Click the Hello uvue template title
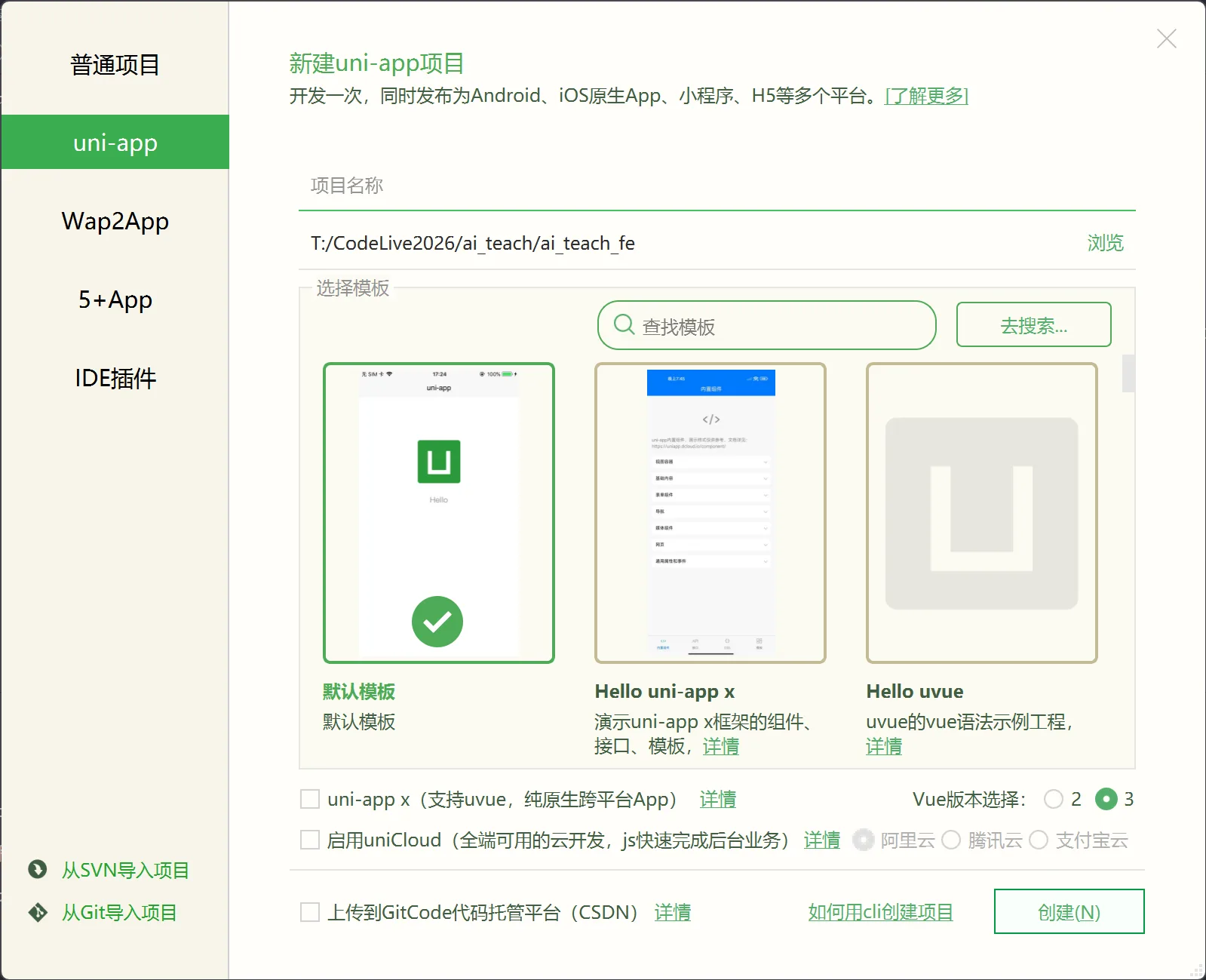Viewport: 1206px width, 980px height. tap(915, 691)
